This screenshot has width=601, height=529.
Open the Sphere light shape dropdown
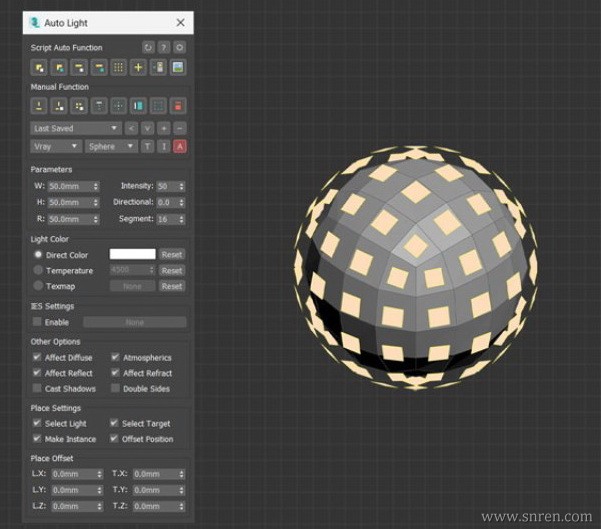(110, 146)
